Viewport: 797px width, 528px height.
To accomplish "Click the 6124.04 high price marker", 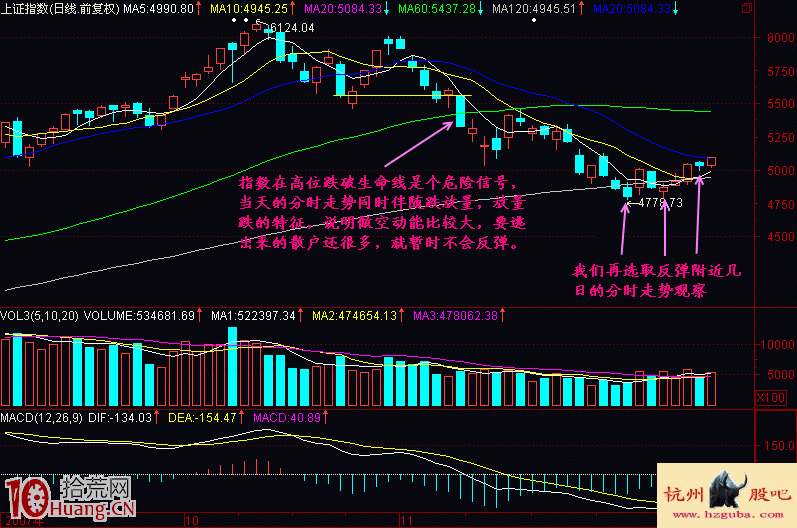I will point(292,28).
